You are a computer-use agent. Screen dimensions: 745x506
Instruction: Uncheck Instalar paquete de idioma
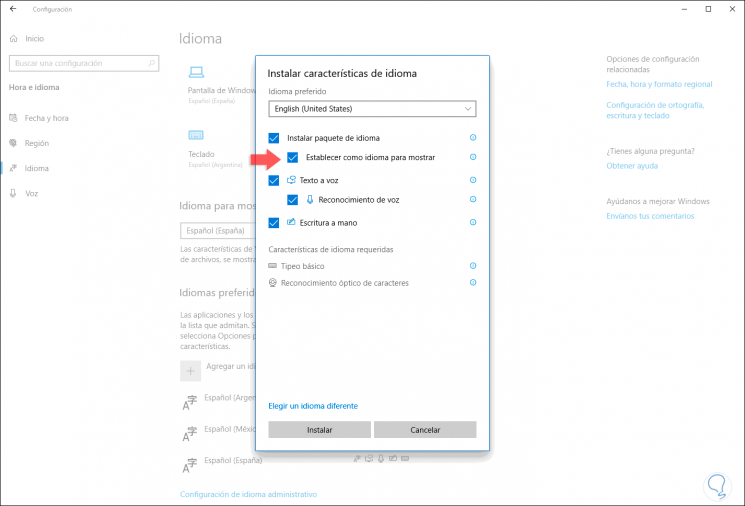click(x=274, y=138)
